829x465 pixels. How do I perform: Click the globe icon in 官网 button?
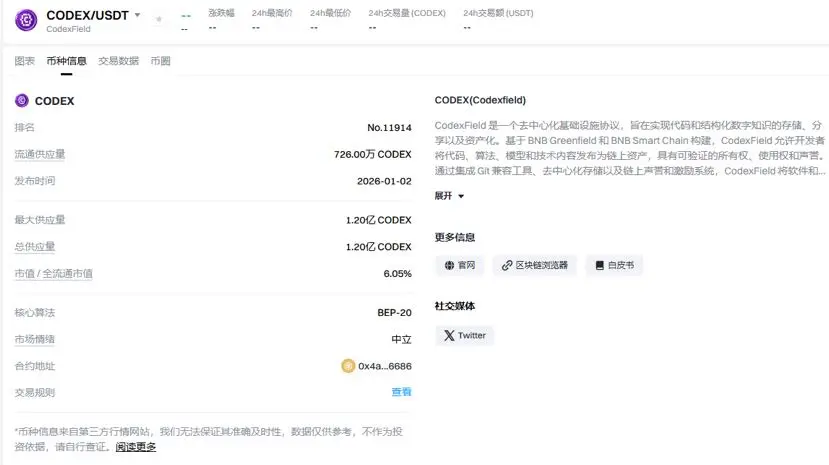coord(449,265)
